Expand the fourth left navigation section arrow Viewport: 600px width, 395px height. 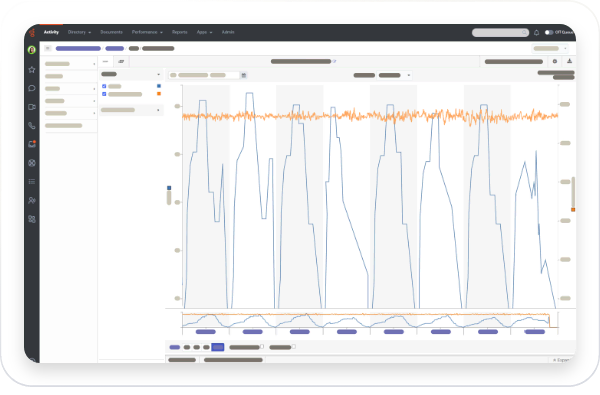click(94, 101)
